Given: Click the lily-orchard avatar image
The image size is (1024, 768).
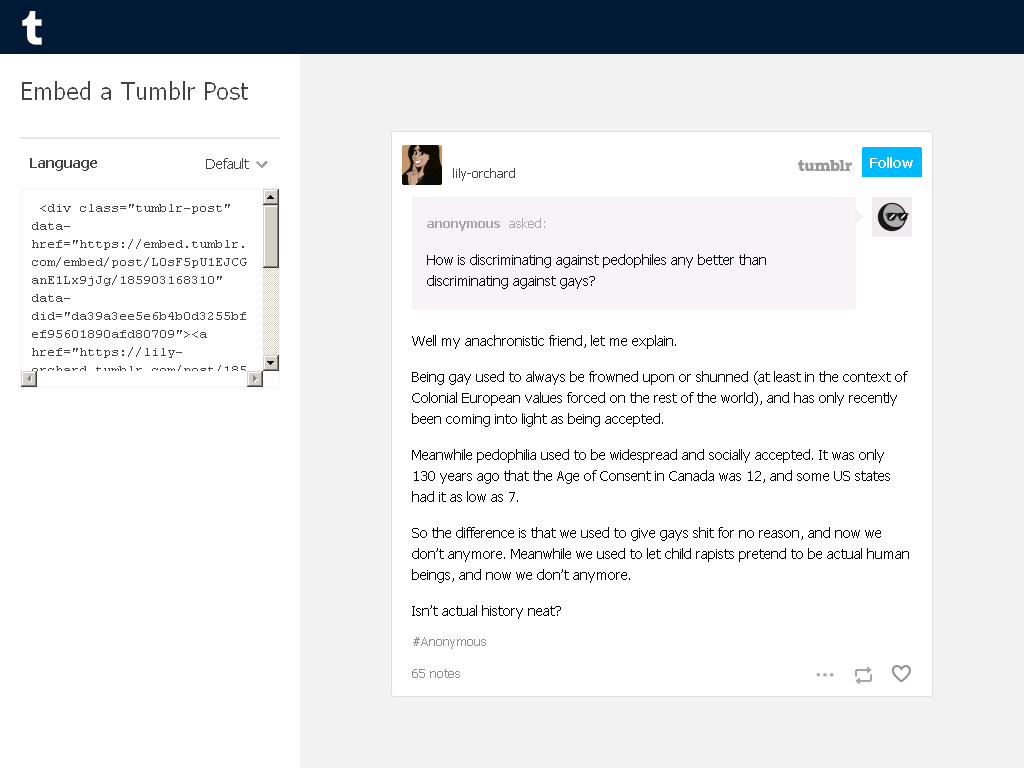Looking at the screenshot, I should 422,165.
